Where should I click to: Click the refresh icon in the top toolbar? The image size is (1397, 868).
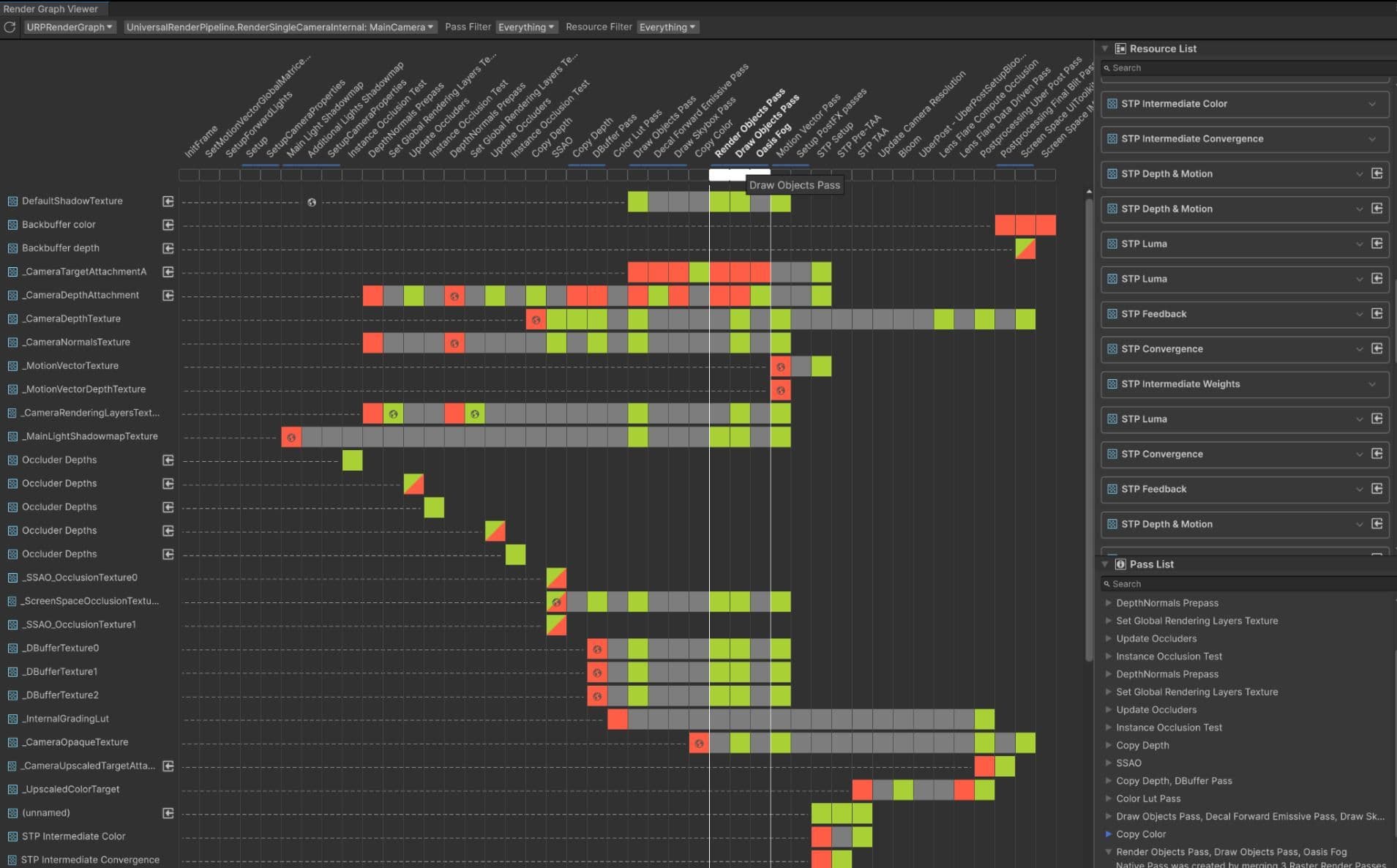click(10, 26)
